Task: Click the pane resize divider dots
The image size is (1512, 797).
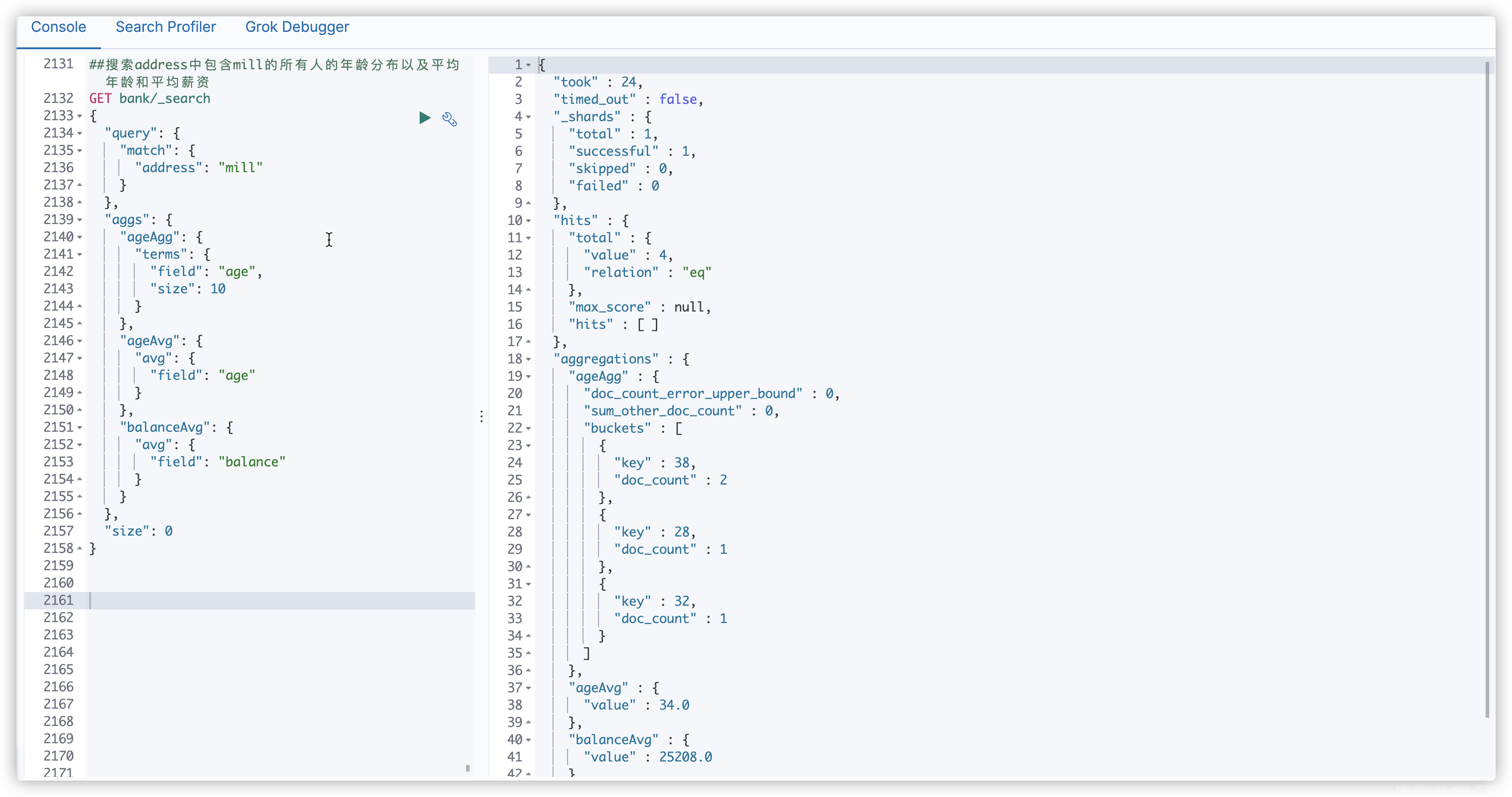Action: pos(481,416)
